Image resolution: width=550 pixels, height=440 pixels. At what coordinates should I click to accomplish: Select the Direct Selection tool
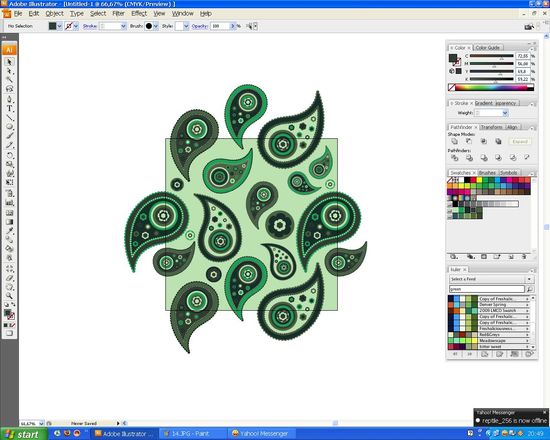(9, 71)
